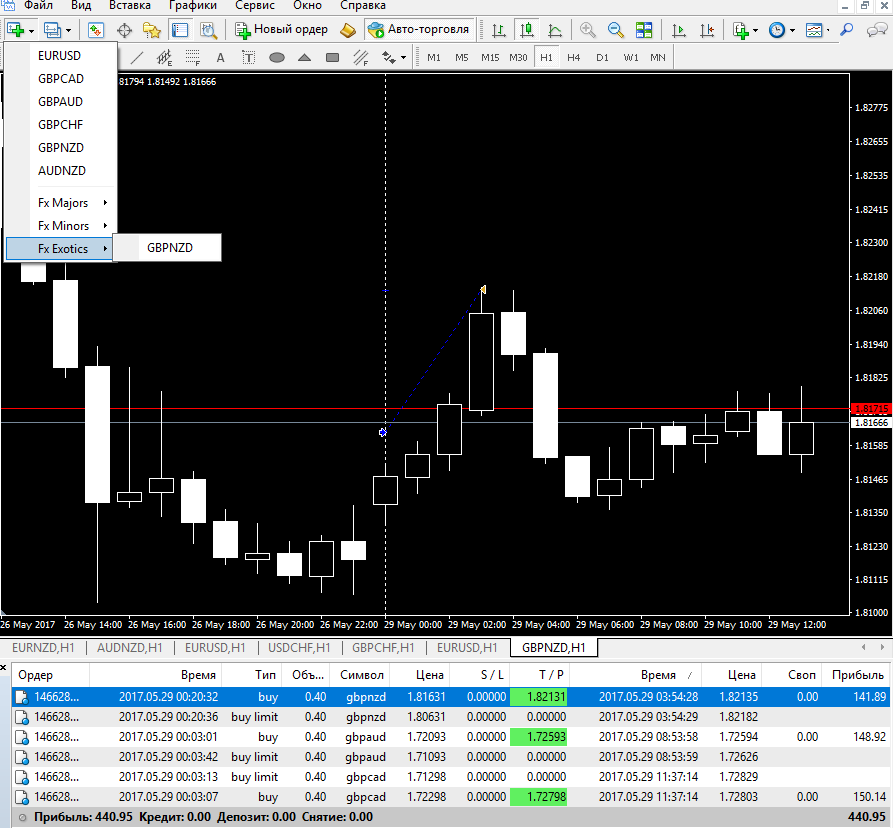Tile chart windows icon
Viewport: 893px width, 828px height.
pos(644,30)
